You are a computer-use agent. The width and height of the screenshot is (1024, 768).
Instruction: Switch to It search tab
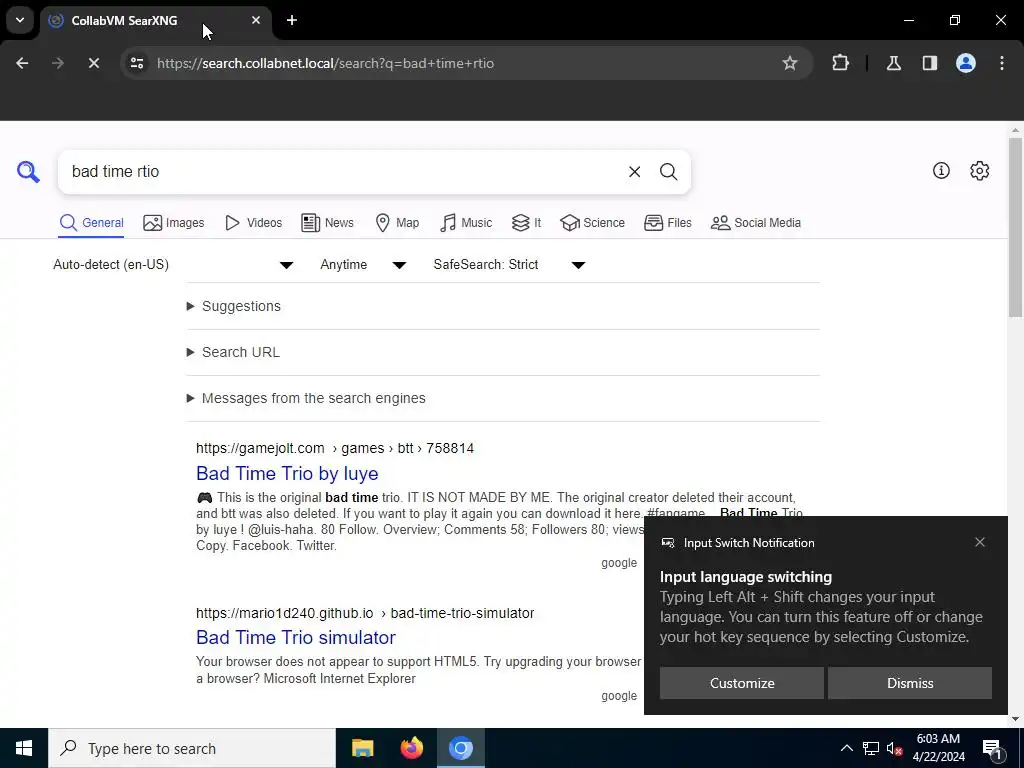(526, 223)
